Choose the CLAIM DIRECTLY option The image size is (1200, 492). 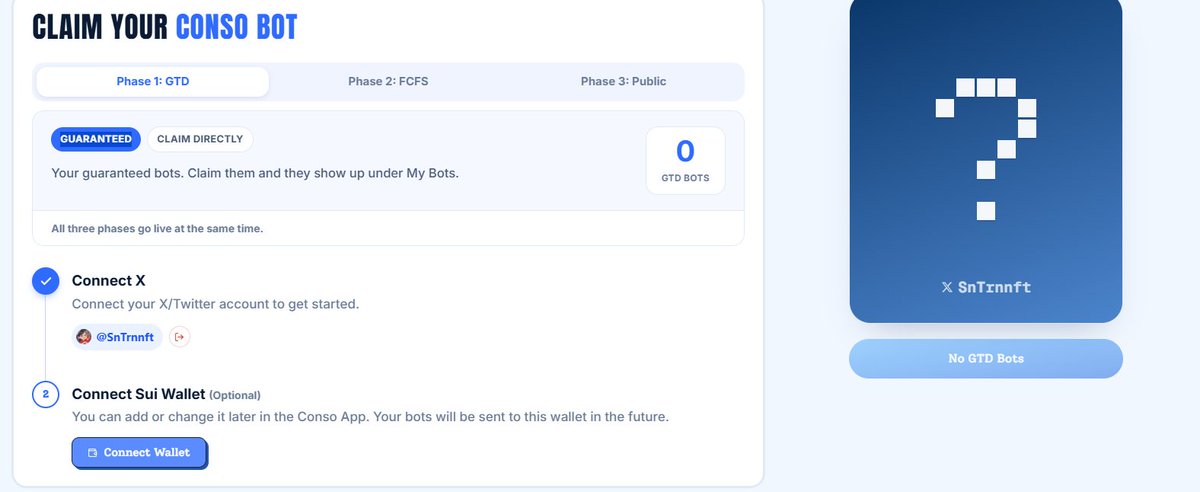[x=200, y=139]
